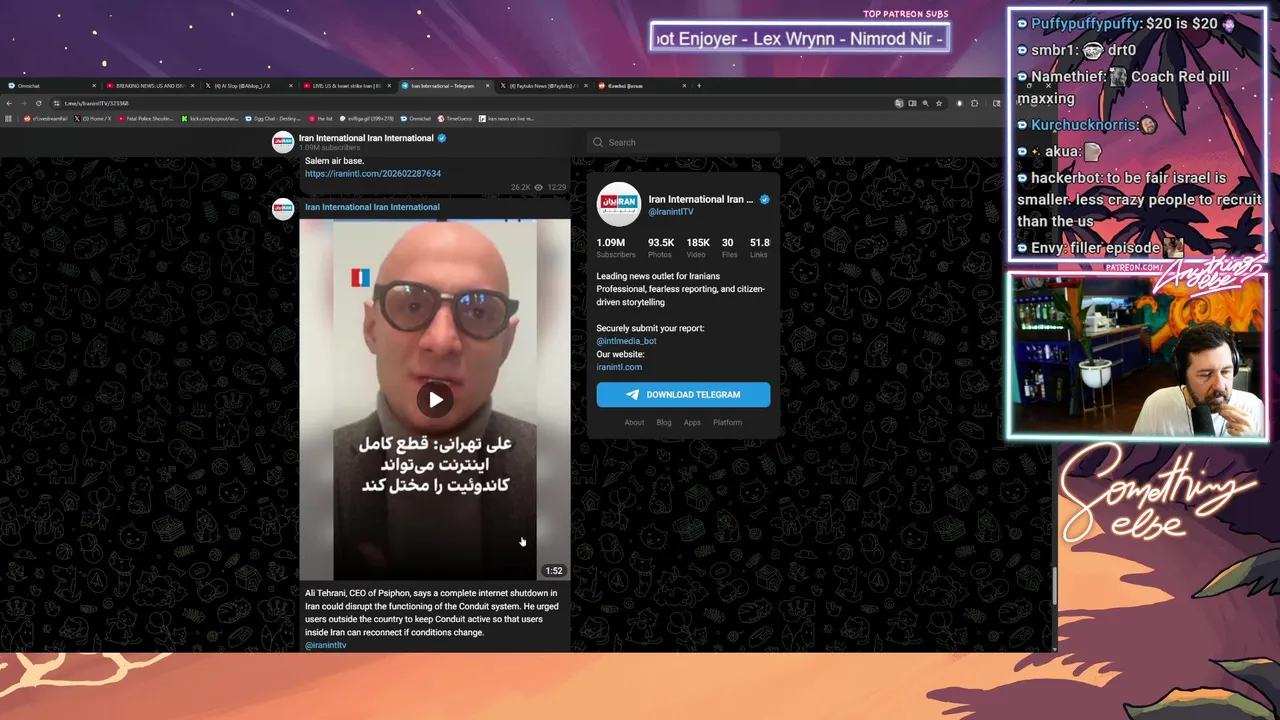Click the zoom magnifier icon in address bar
This screenshot has height=720, width=1280.
(x=926, y=103)
